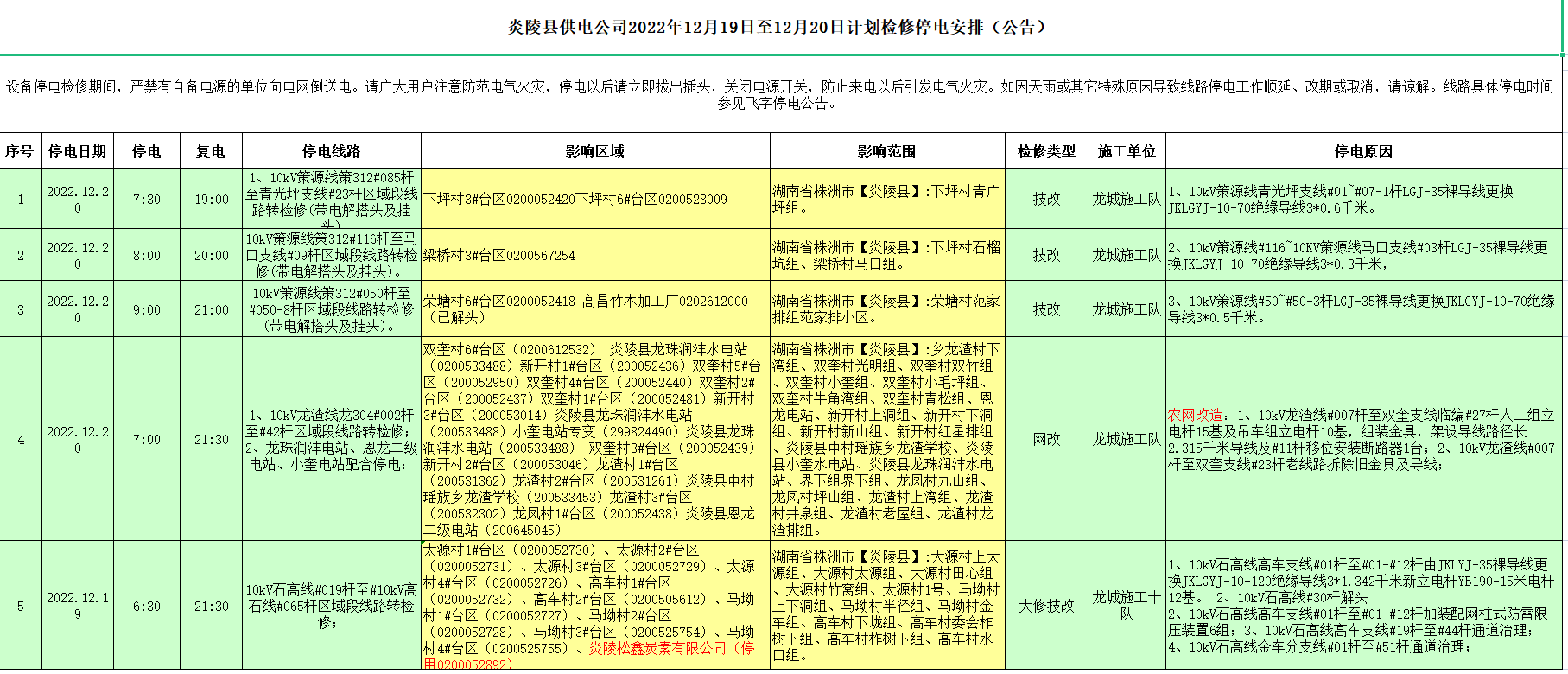The image size is (1568, 674).
Task: Select the 检修类型 header cell
Action: coord(1046,151)
